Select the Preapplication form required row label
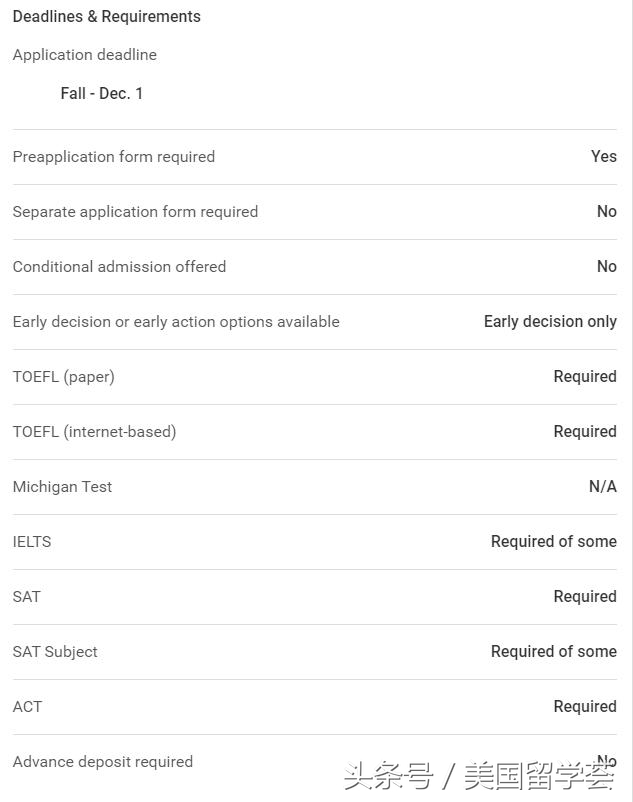 click(114, 157)
